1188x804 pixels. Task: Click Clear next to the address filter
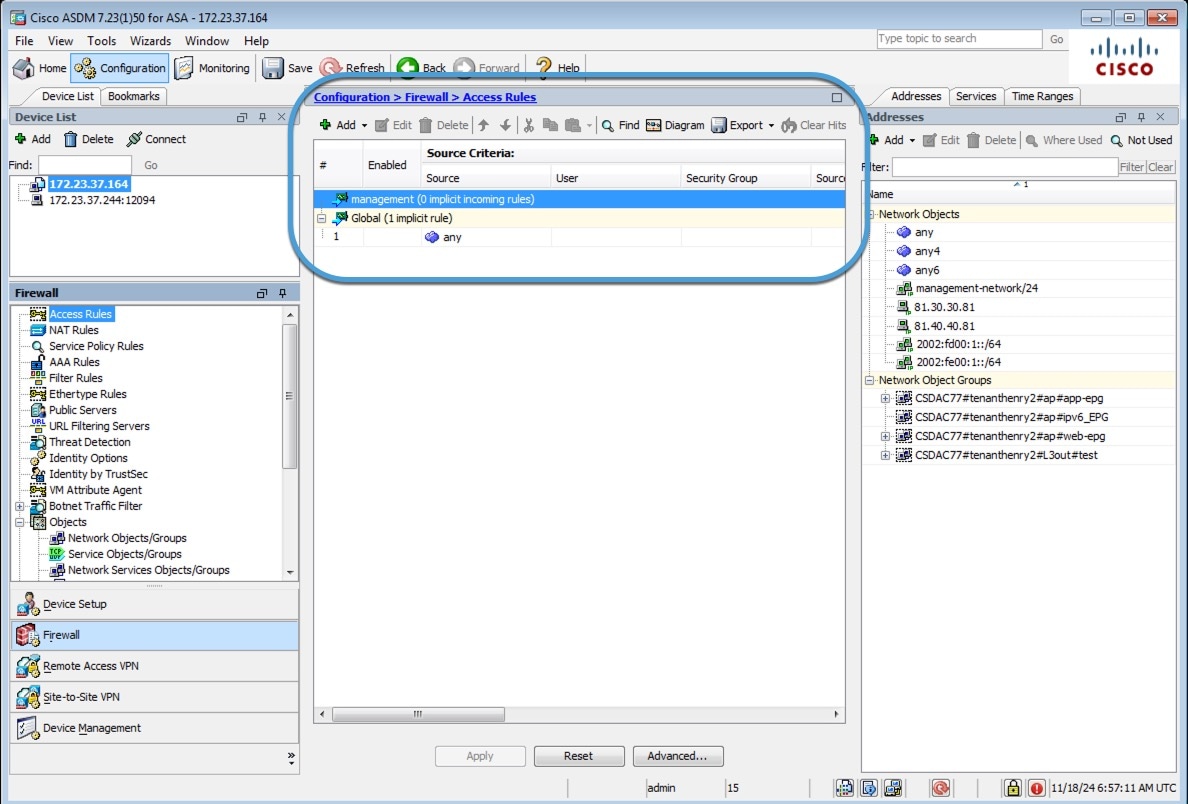[1160, 167]
